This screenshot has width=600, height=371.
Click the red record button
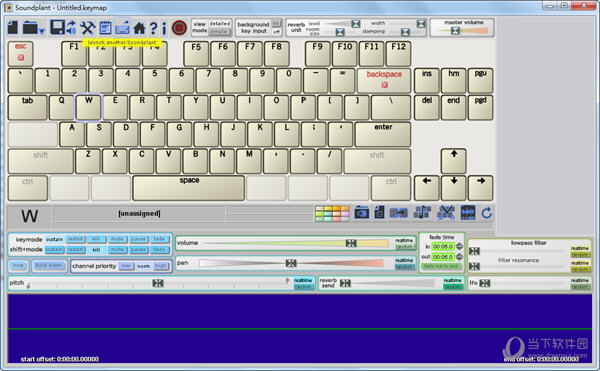click(179, 28)
